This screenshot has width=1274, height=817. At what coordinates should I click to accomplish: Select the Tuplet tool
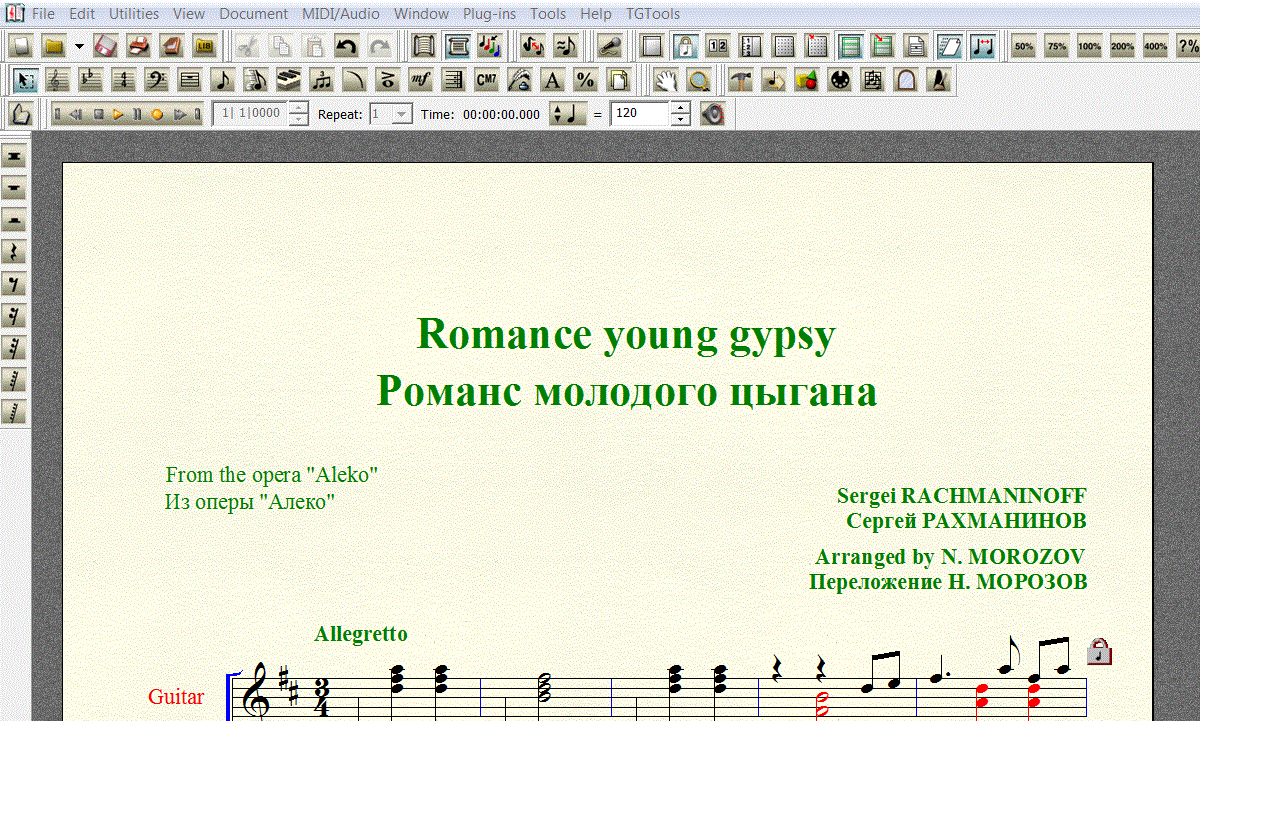pos(322,80)
